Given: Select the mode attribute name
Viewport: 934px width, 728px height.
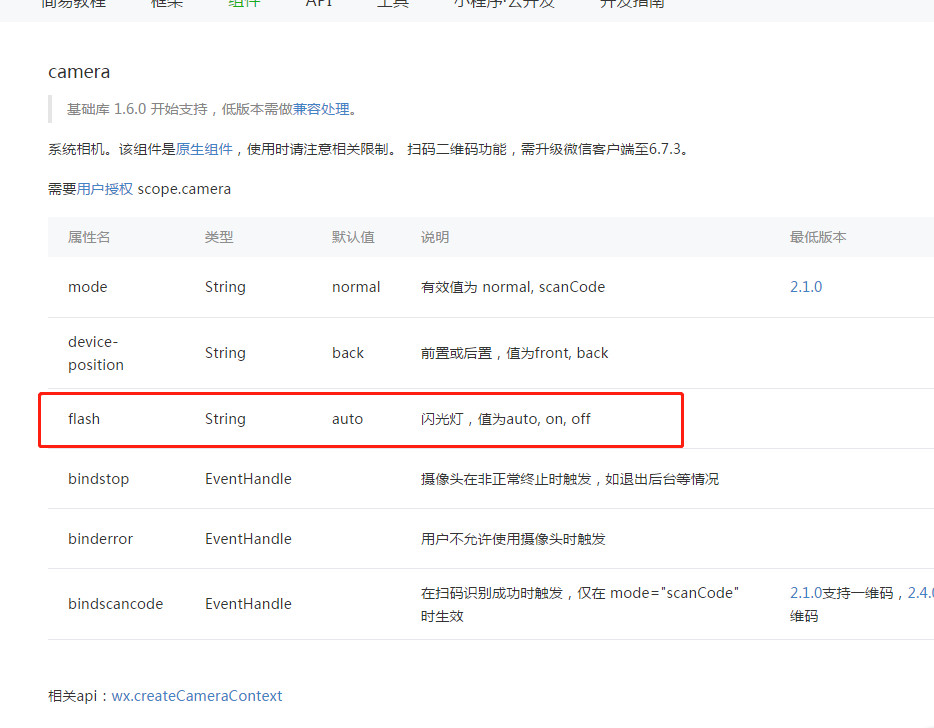Looking at the screenshot, I should [88, 287].
